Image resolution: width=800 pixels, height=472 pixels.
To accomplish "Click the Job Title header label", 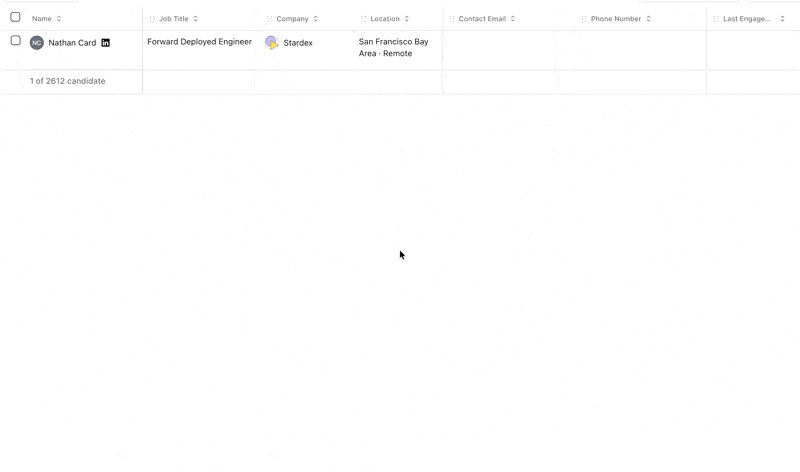I will point(173,19).
